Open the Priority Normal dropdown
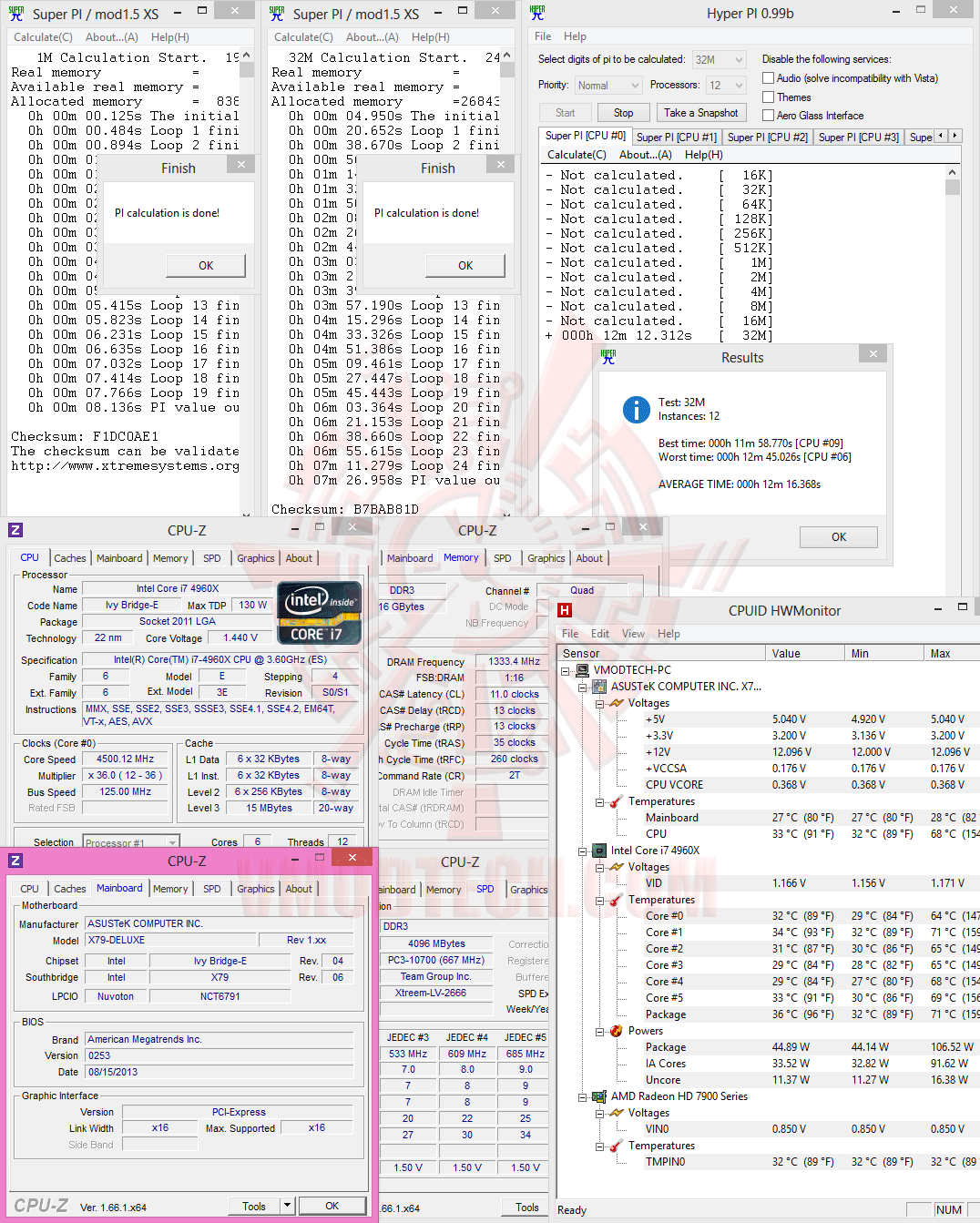980x1223 pixels. (608, 86)
